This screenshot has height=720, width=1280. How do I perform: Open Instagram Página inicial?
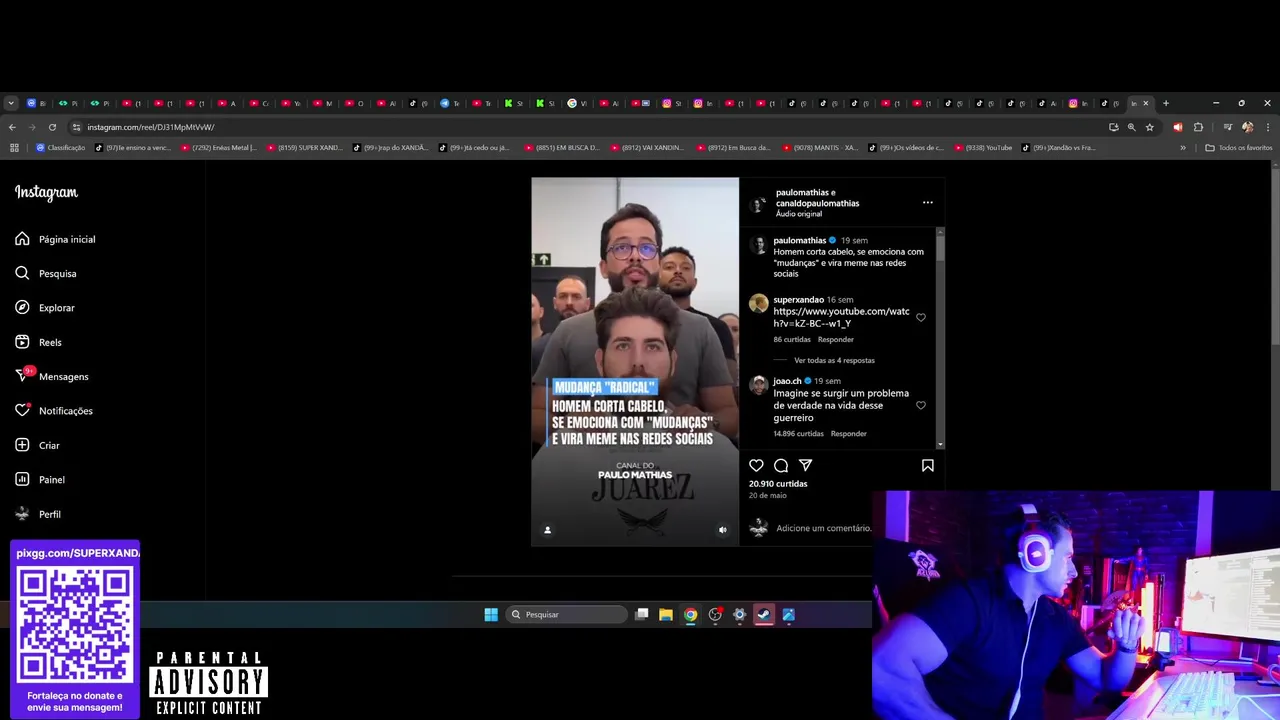click(x=55, y=239)
